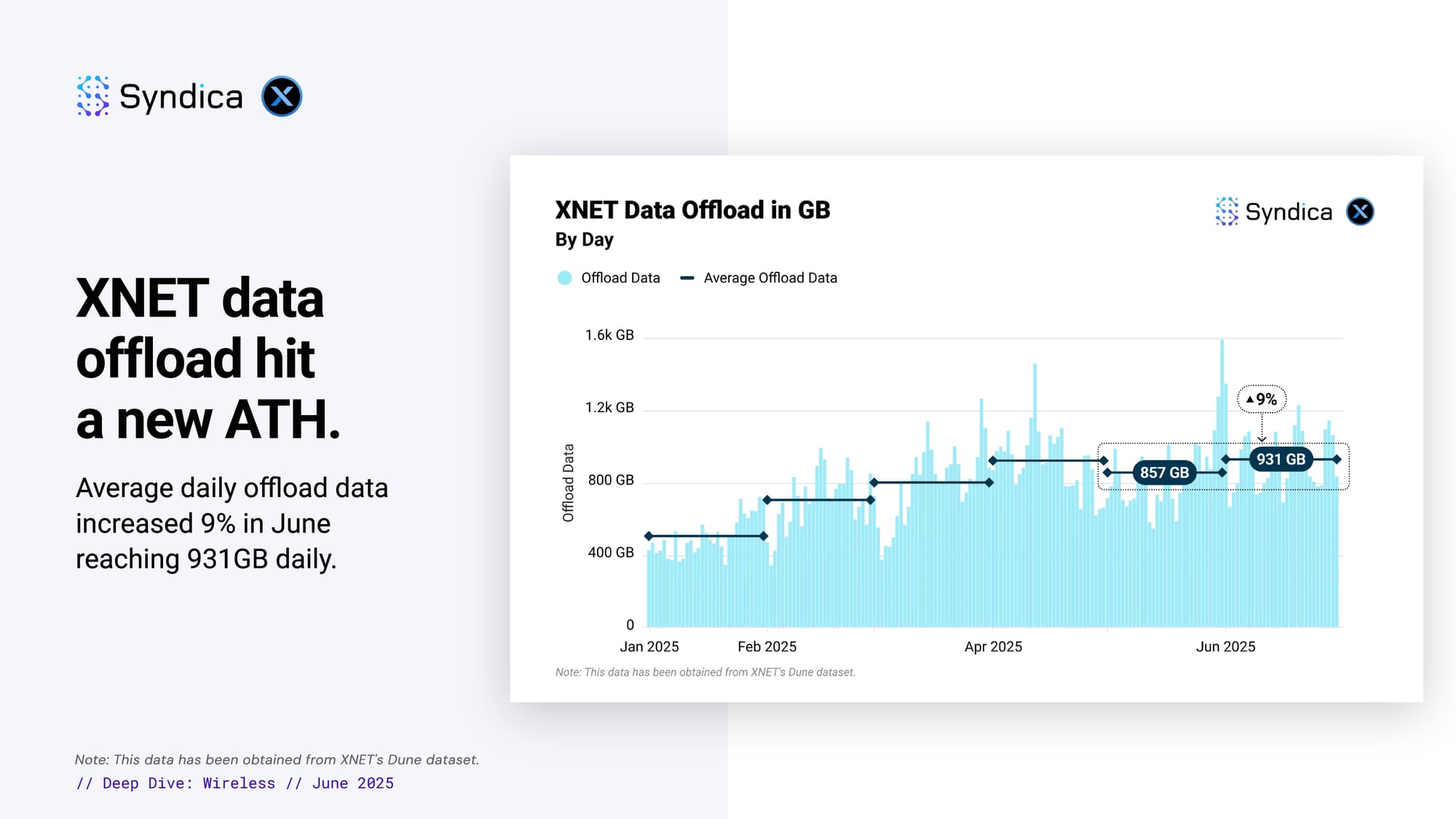Screen dimensions: 1456x819
Task: Click the Deep Dive: Wireless June 2025 text
Action: click(x=234, y=783)
